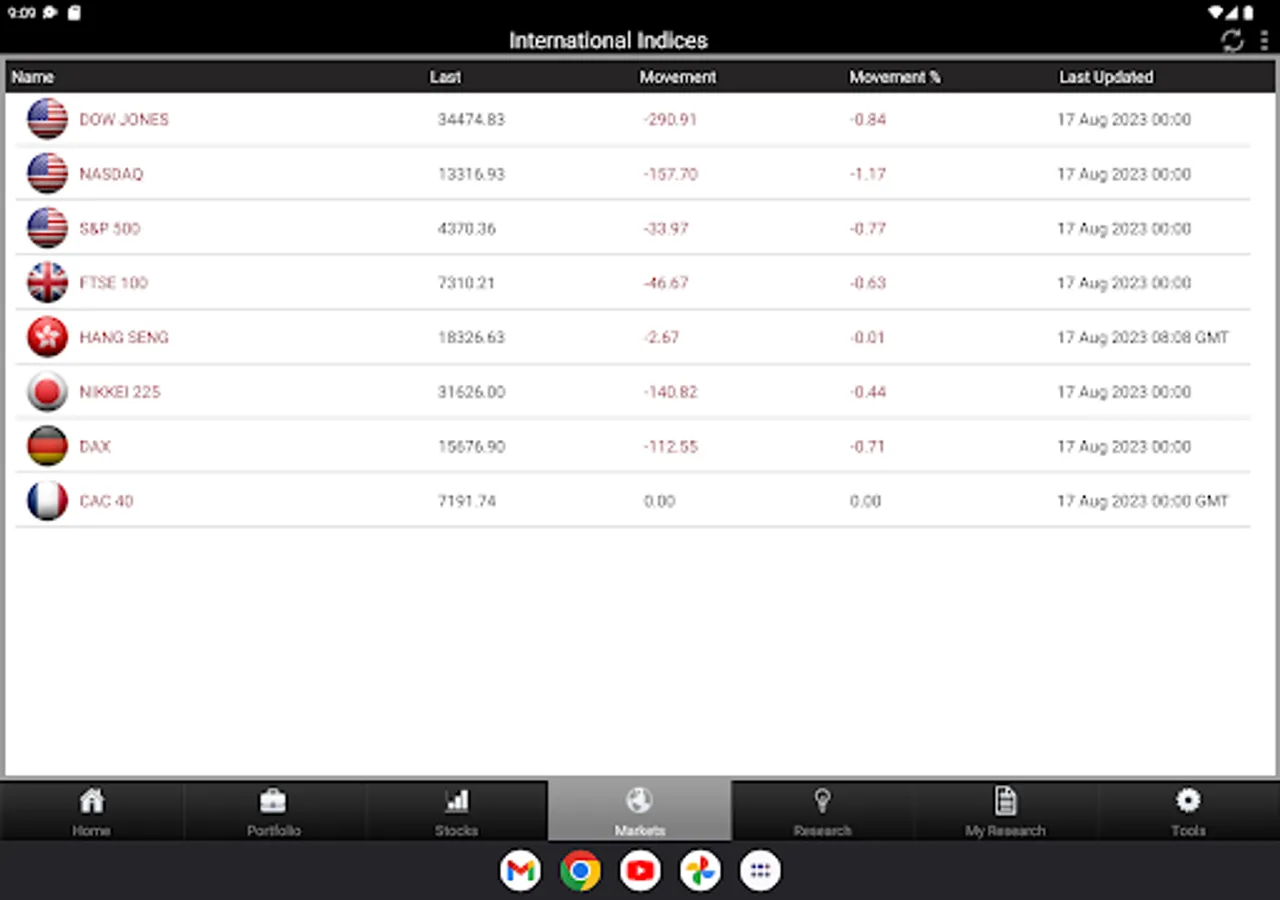Image resolution: width=1280 pixels, height=900 pixels.
Task: Click NASDAQ movement -157.70
Action: pos(670,174)
